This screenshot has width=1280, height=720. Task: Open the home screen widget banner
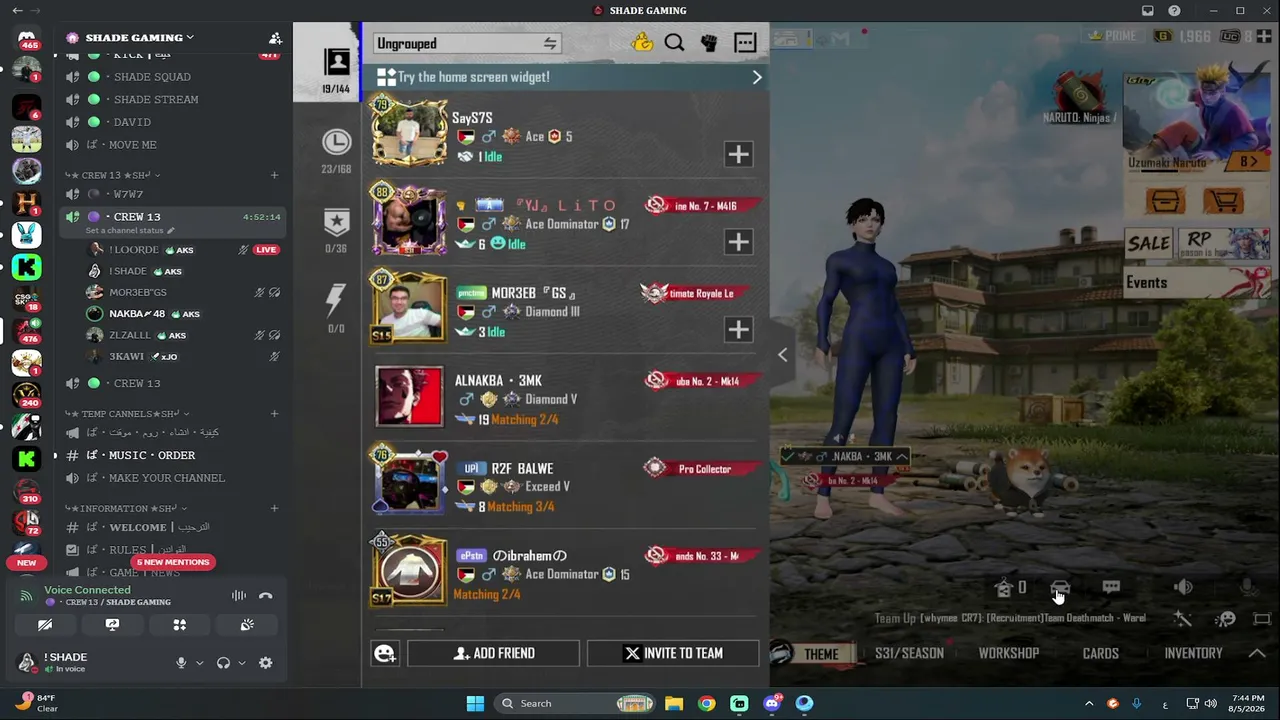pyautogui.click(x=566, y=77)
